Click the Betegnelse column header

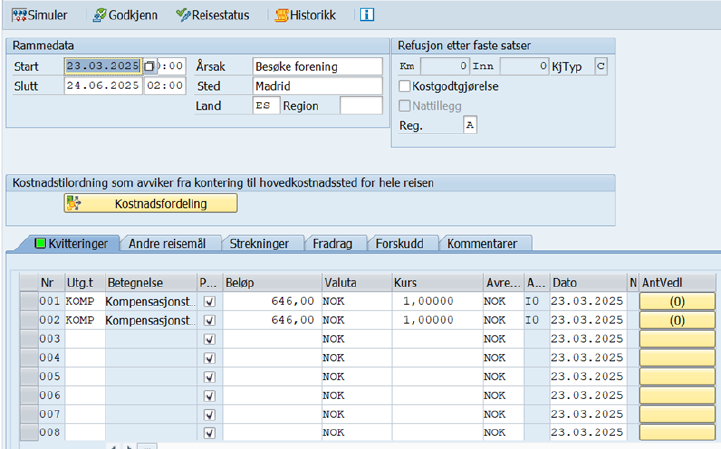point(151,282)
